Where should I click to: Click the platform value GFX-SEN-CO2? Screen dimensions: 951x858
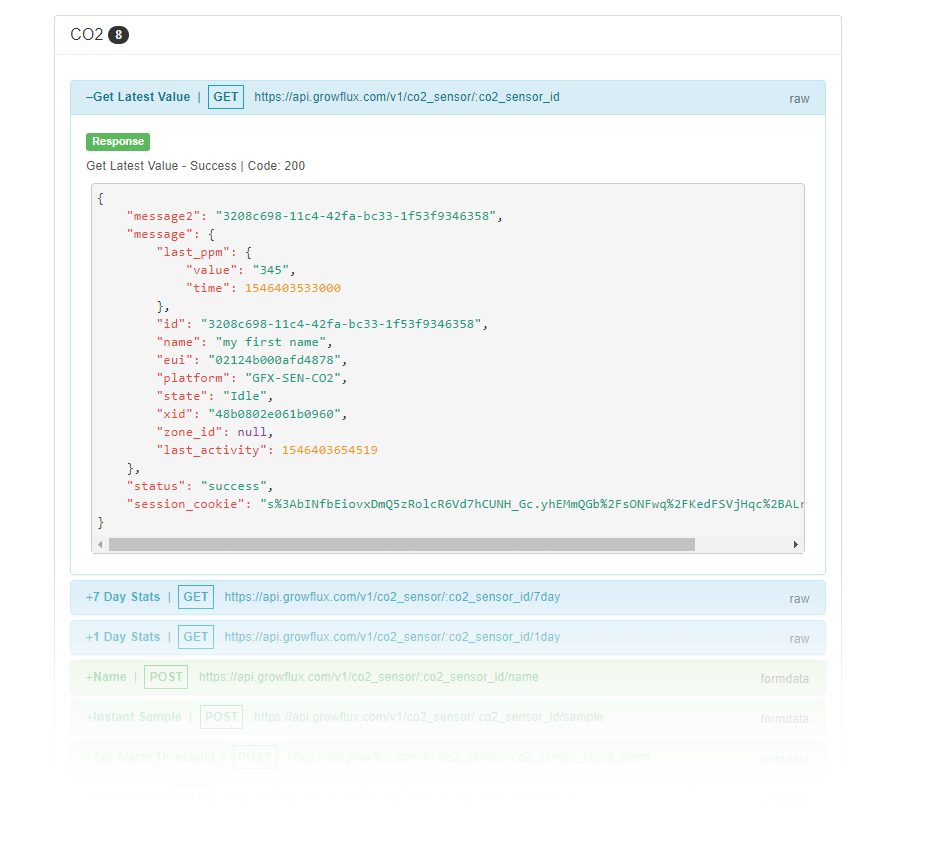tap(293, 378)
